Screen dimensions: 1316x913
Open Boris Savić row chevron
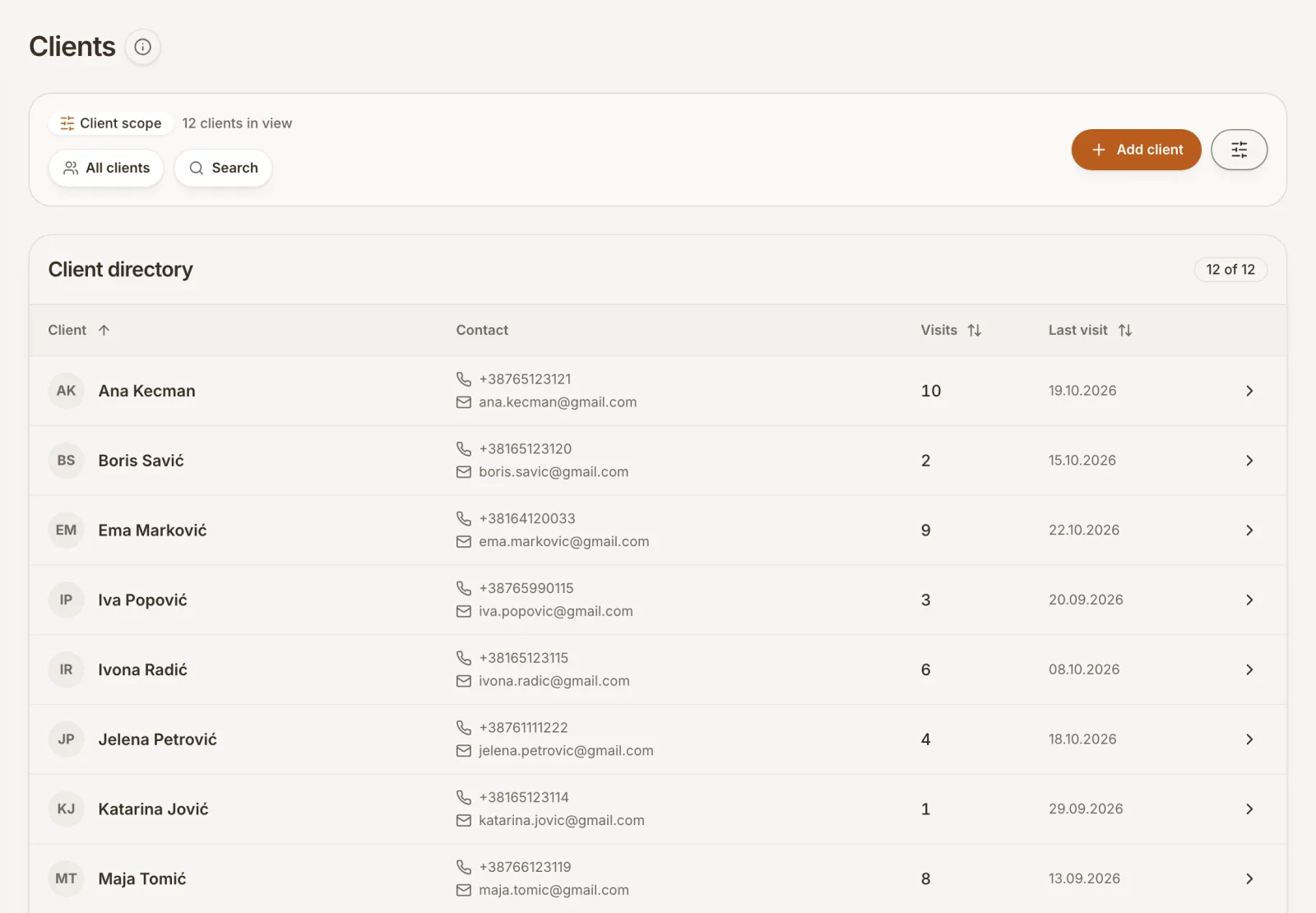tap(1249, 461)
